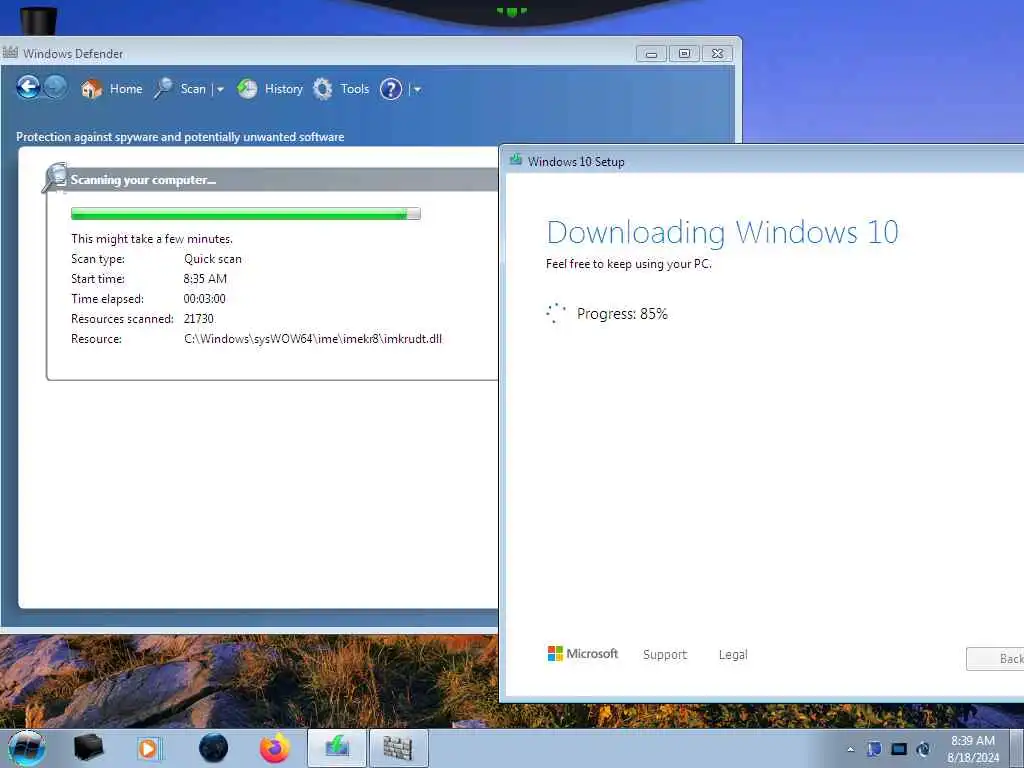Click the black recycle bin desktop icon
The image size is (1024, 768).
39,21
